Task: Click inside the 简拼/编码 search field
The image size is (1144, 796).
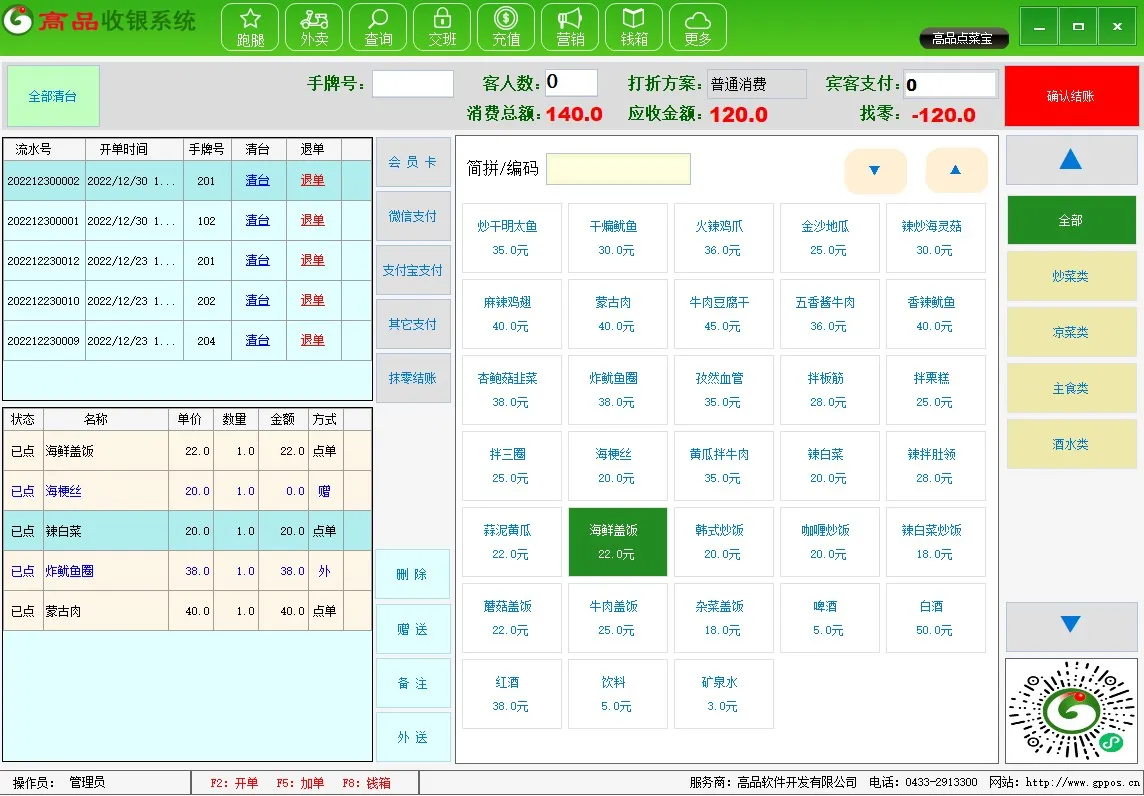Action: click(x=618, y=169)
